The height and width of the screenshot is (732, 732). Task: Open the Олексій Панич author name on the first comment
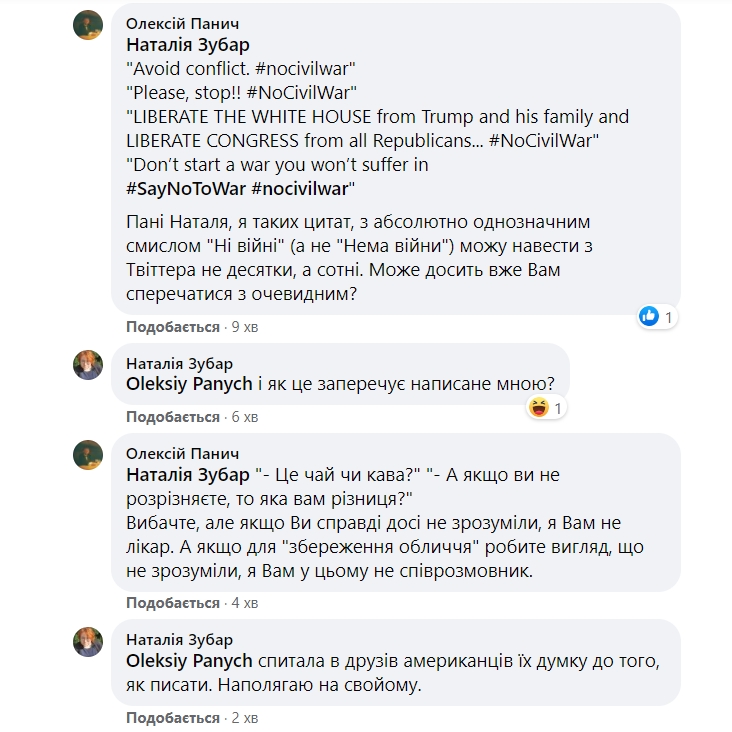183,23
